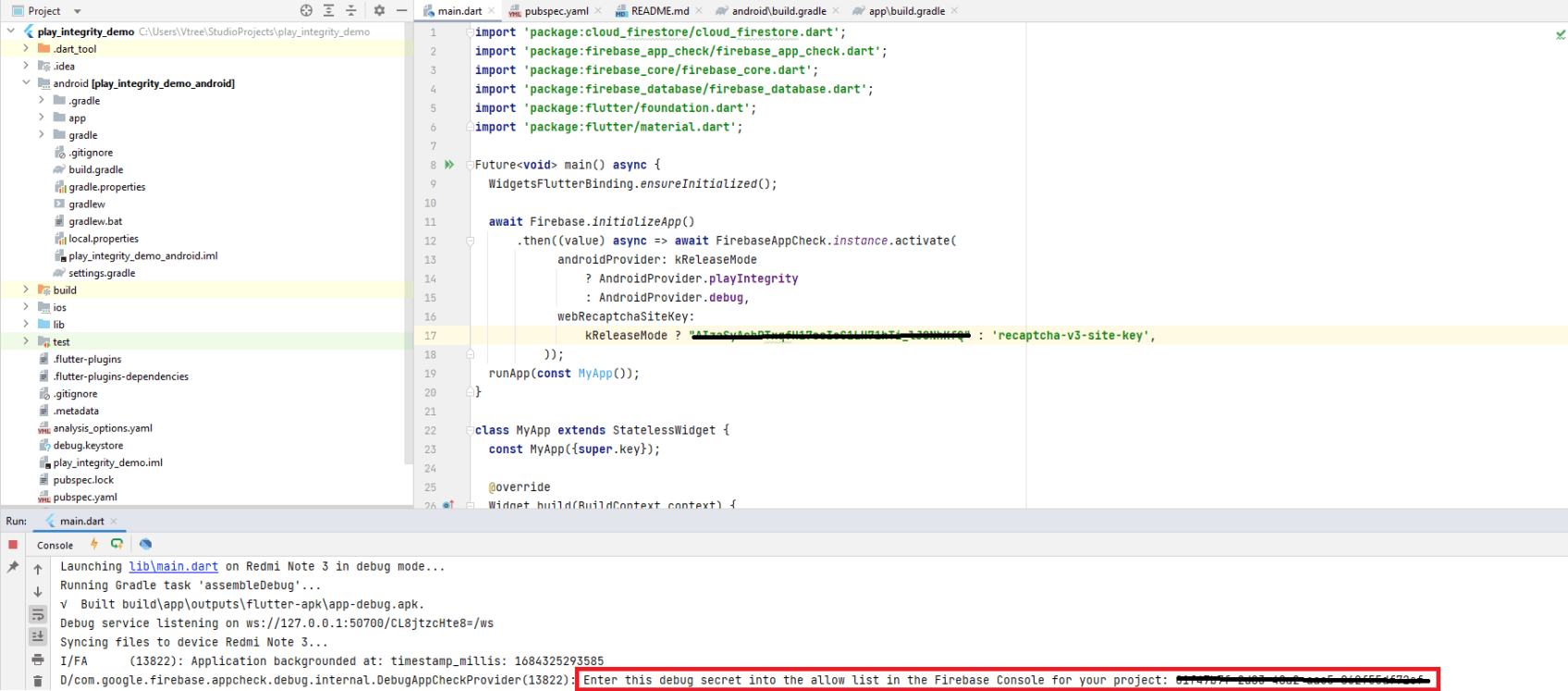Expand the app folder under android
The height and width of the screenshot is (691, 1568).
coord(42,117)
